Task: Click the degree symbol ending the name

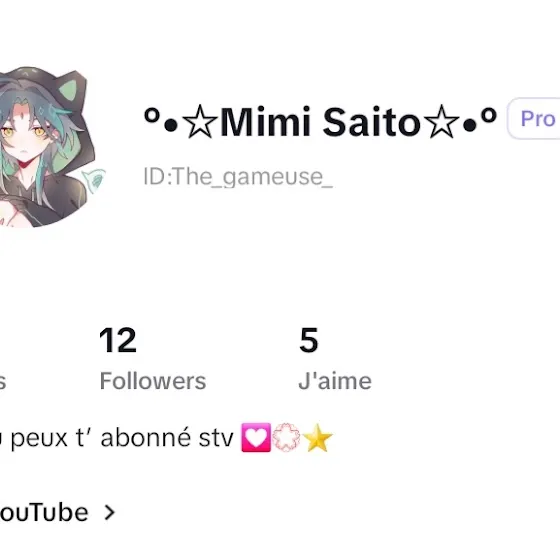Action: (x=488, y=115)
